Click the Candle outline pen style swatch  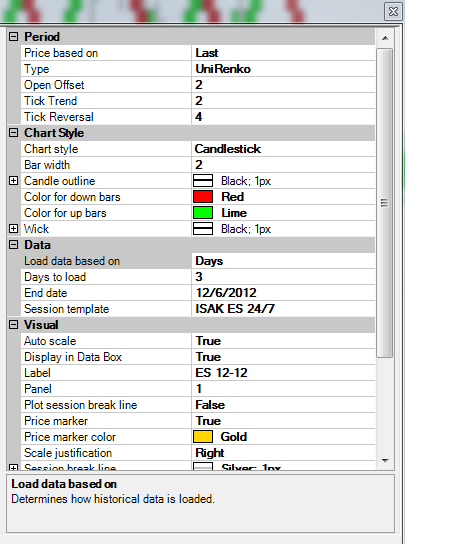coord(203,181)
